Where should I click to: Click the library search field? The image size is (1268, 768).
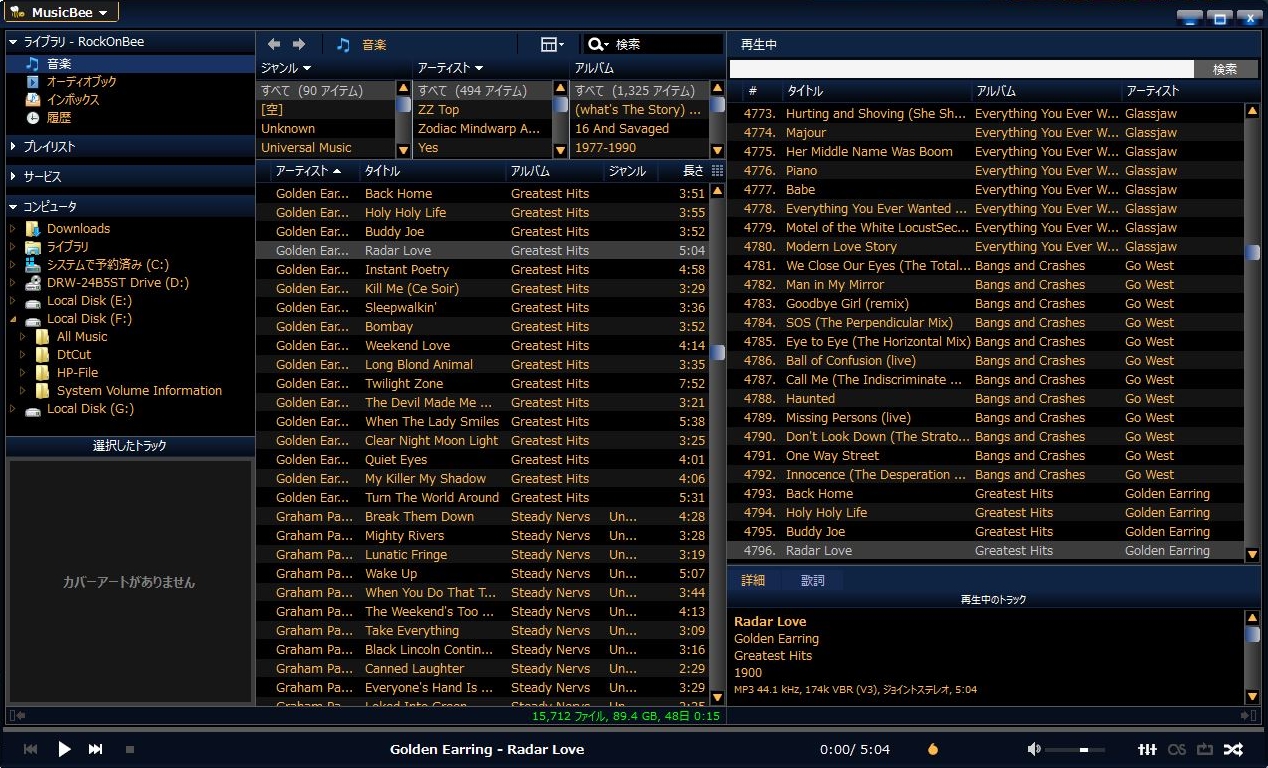667,44
